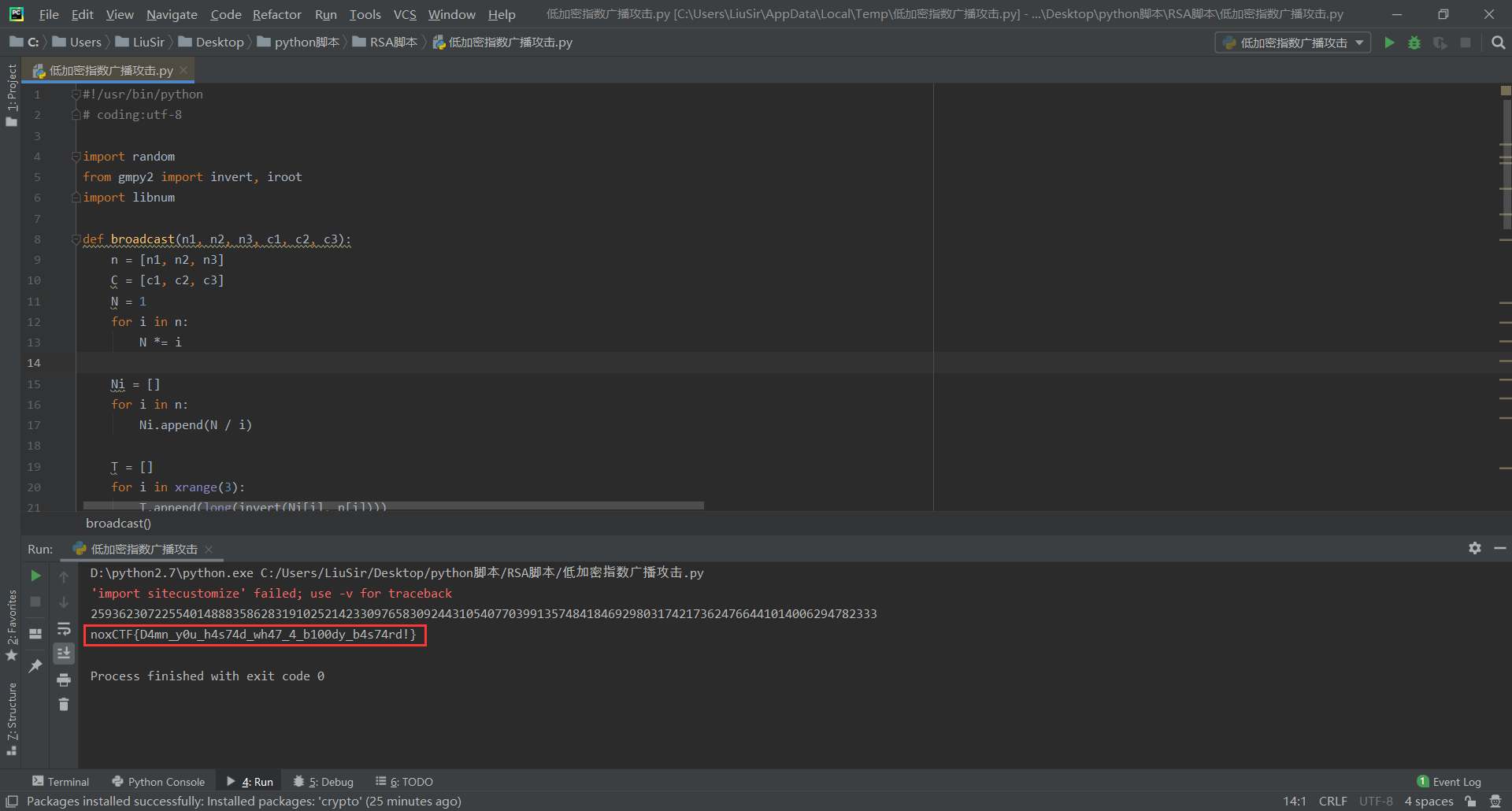Change file encoding UTF-8
This screenshot has width=1512, height=811.
[1376, 802]
